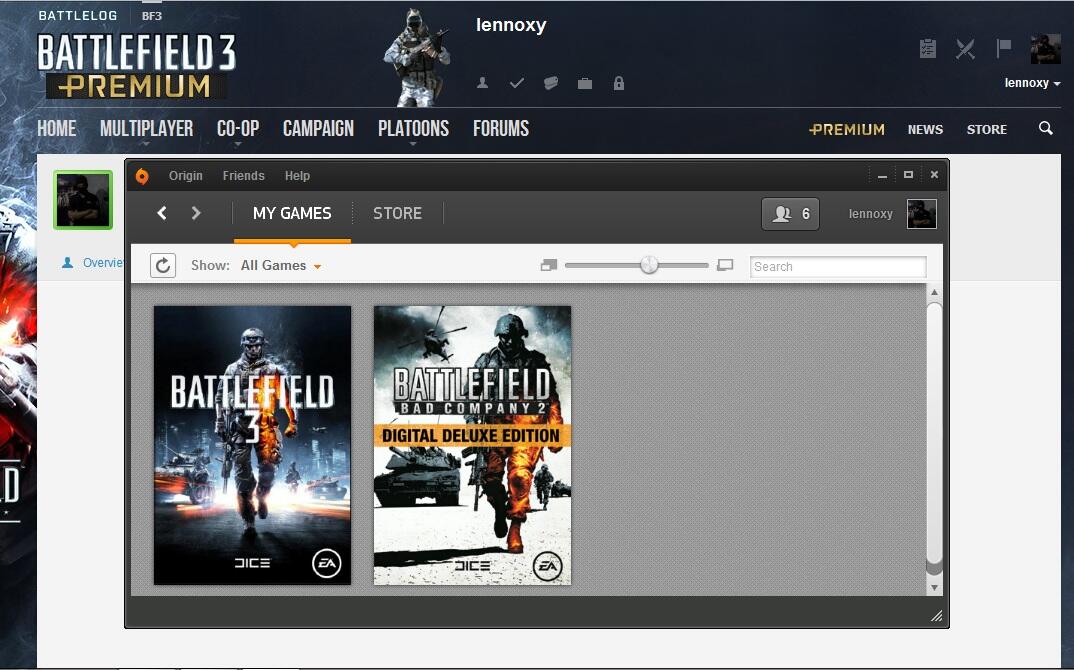Open the Premium link in Battlelog
Viewport: 1074px width, 670px height.
(847, 129)
